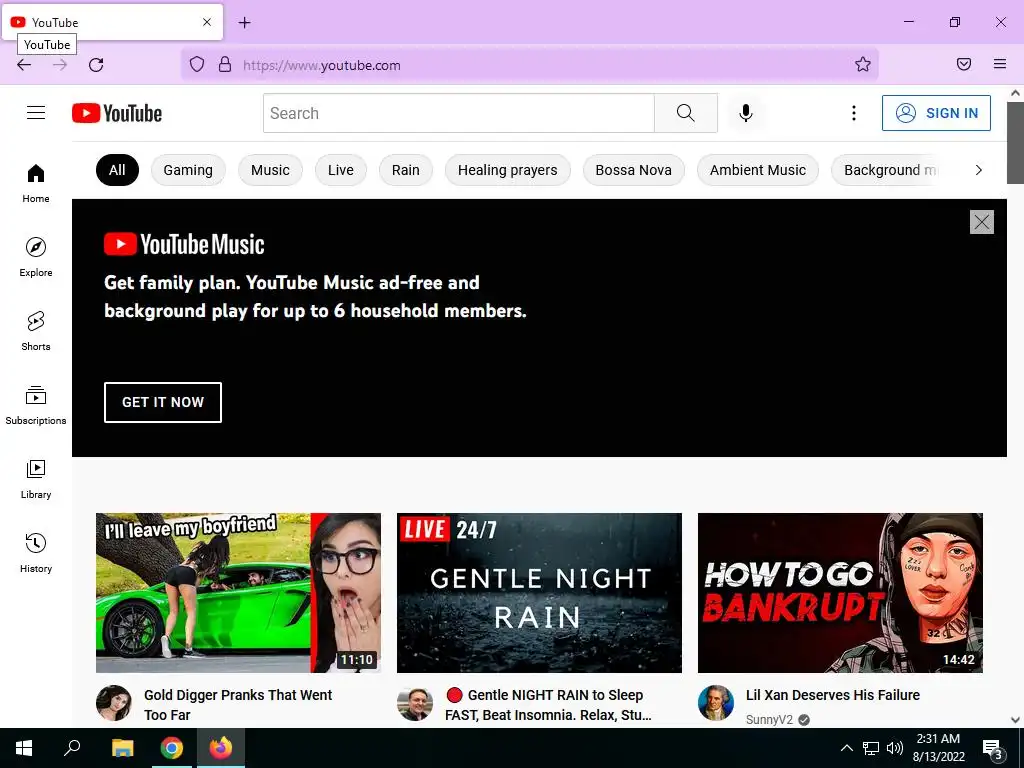Image resolution: width=1024 pixels, height=768 pixels.
Task: Click the browser back arrow
Action: click(x=24, y=65)
